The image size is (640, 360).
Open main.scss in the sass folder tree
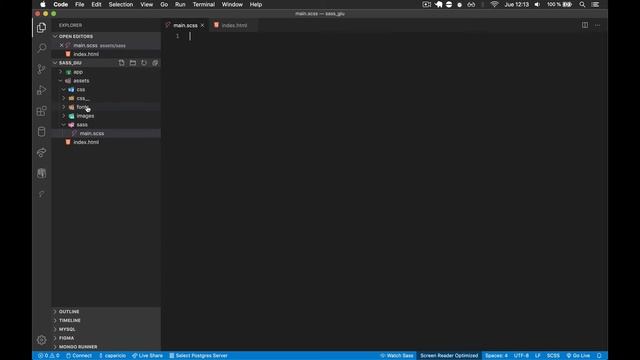click(x=92, y=133)
